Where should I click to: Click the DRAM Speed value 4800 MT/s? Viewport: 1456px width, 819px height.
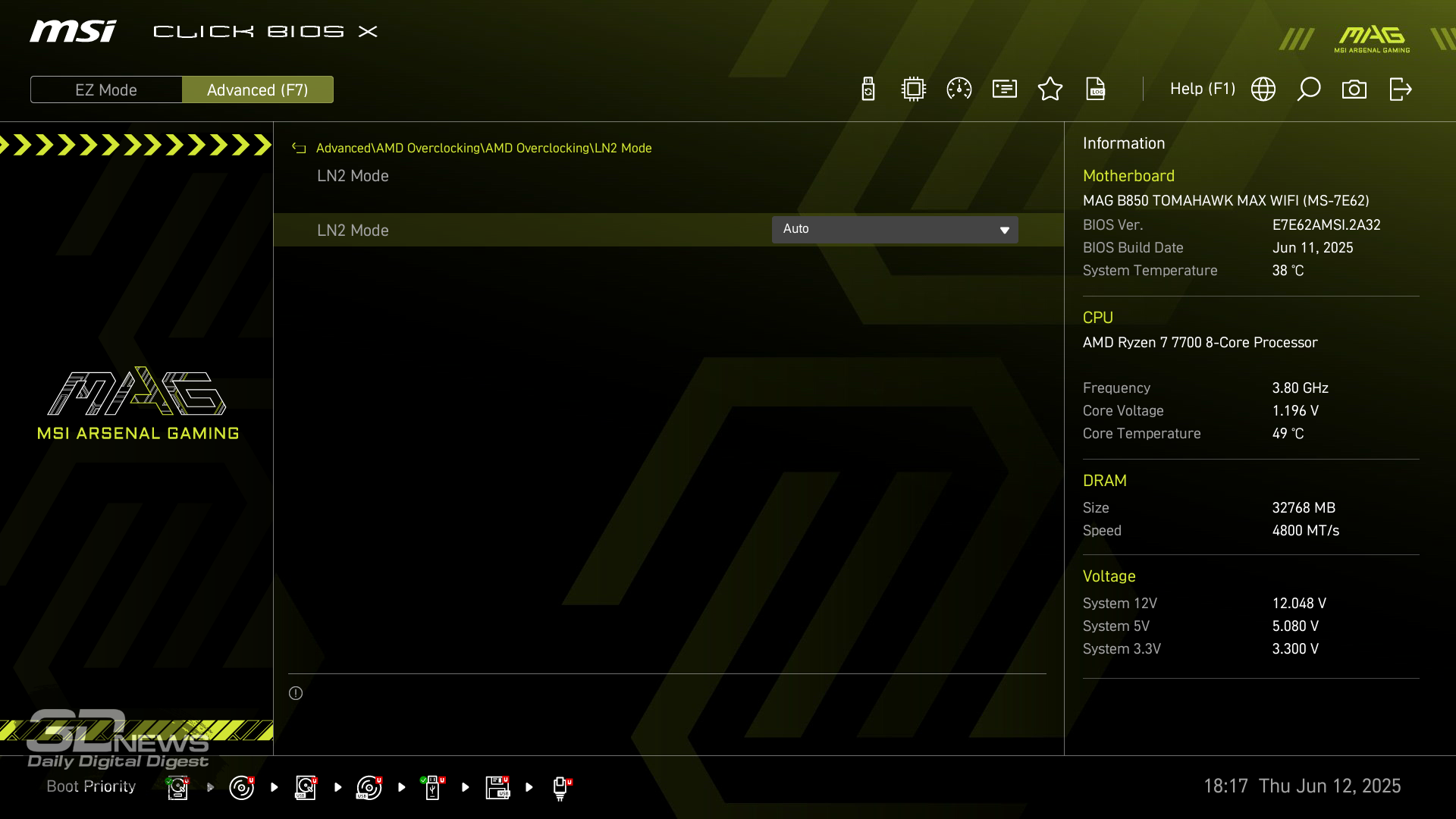coord(1305,531)
